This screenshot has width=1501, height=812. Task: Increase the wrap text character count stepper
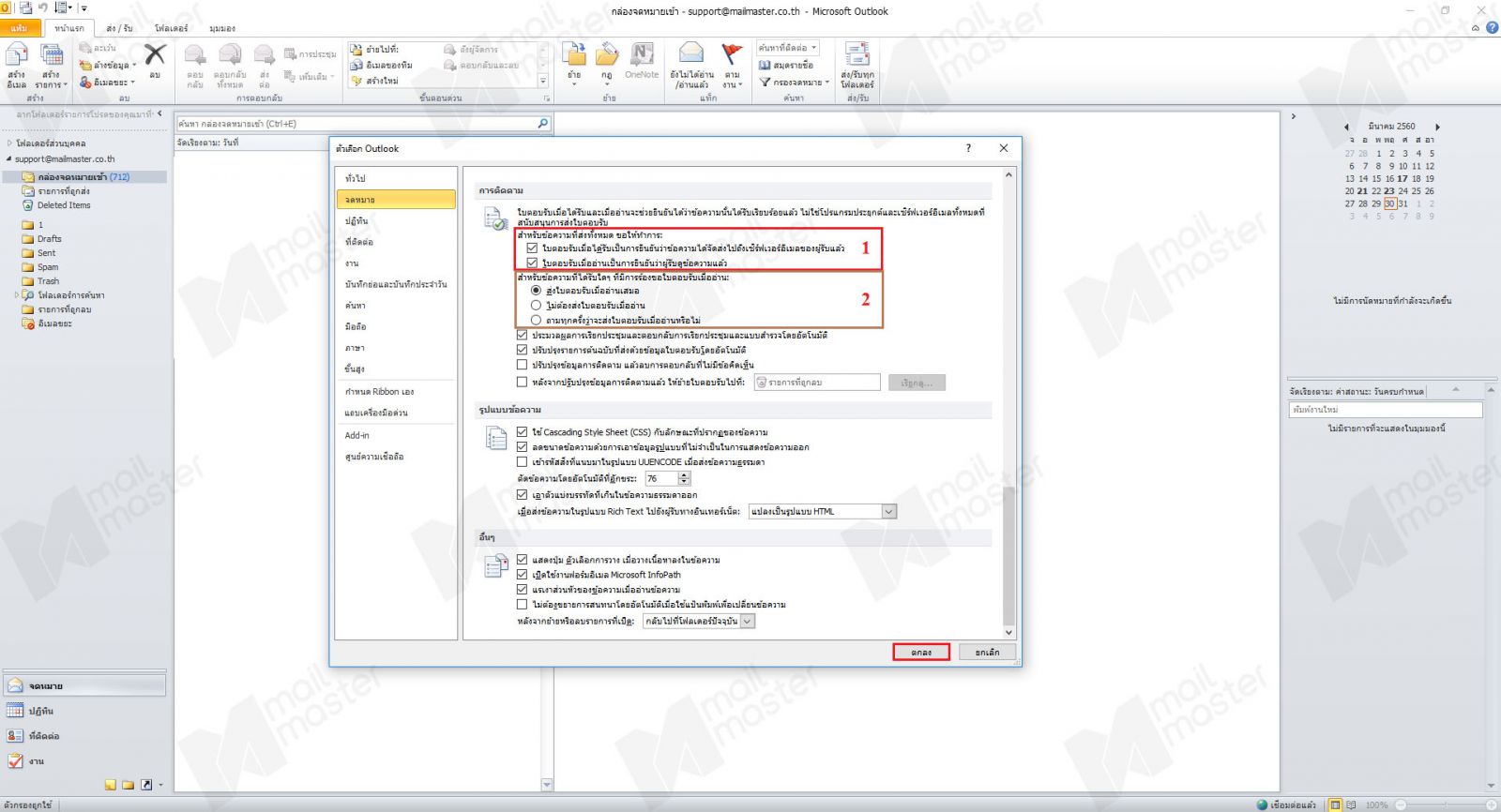pyautogui.click(x=684, y=475)
